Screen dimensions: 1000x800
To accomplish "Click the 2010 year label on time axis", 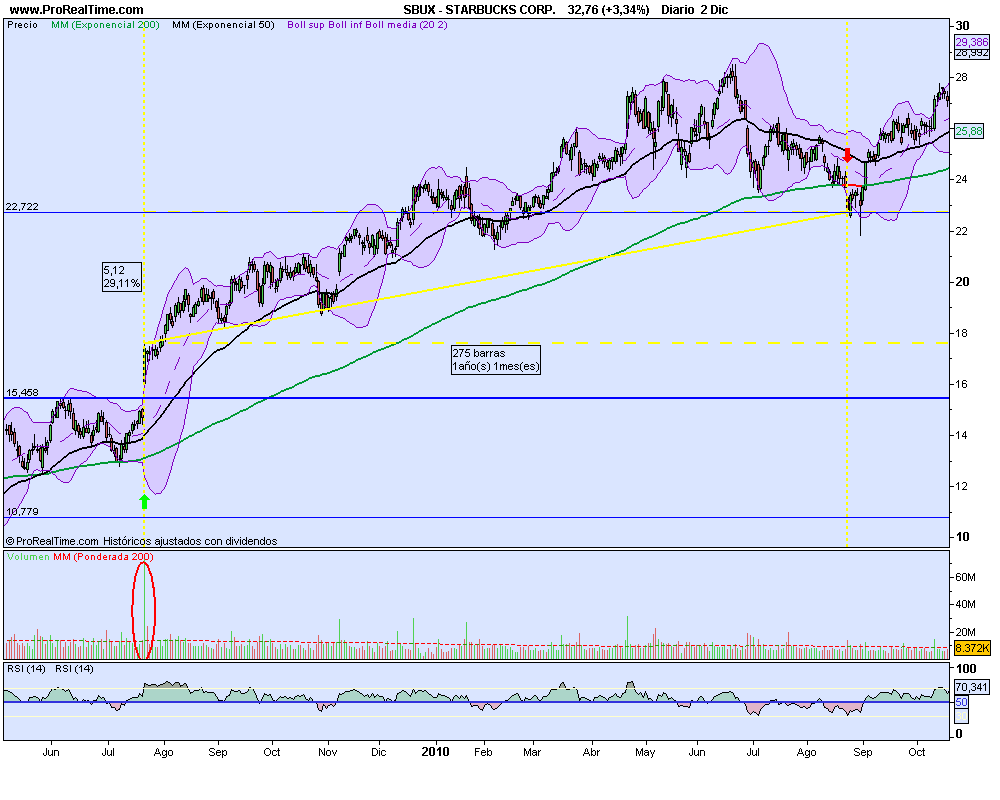I will (x=436, y=752).
